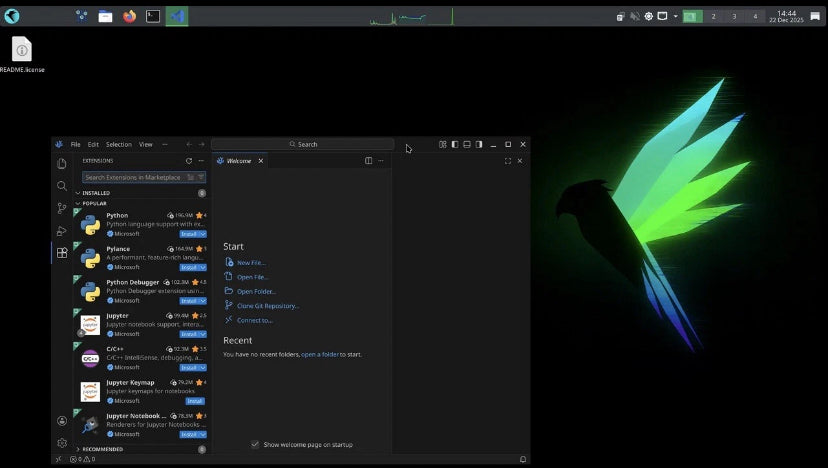
Task: Open the file manager from the top panel
Action: [x=105, y=16]
